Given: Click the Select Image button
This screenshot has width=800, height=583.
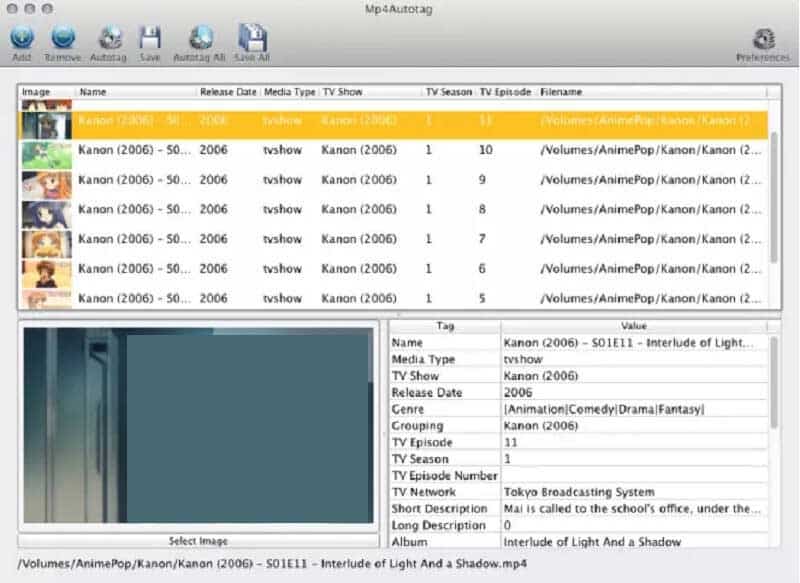Looking at the screenshot, I should 197,541.
